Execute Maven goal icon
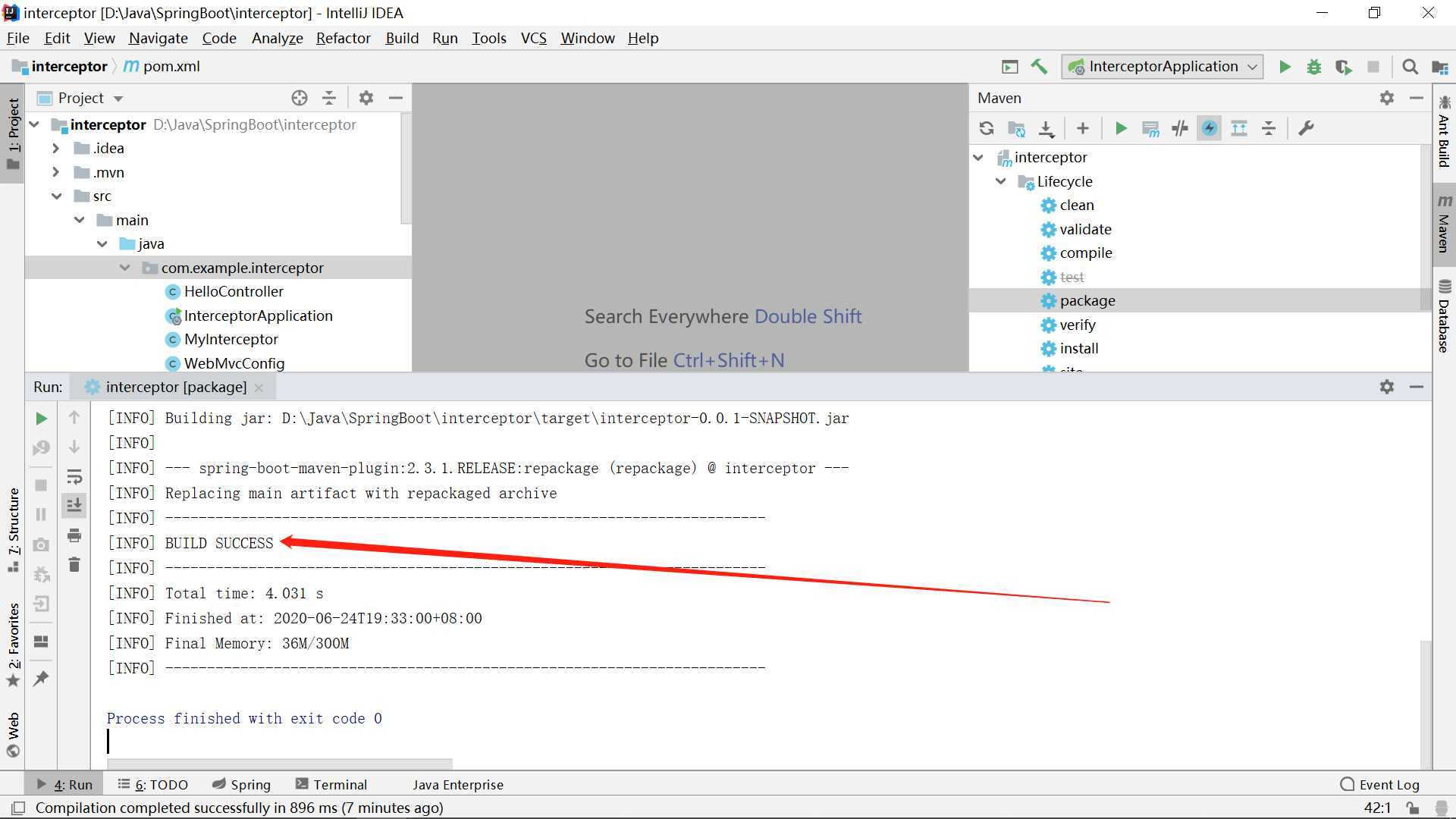The width and height of the screenshot is (1456, 819). (1150, 128)
